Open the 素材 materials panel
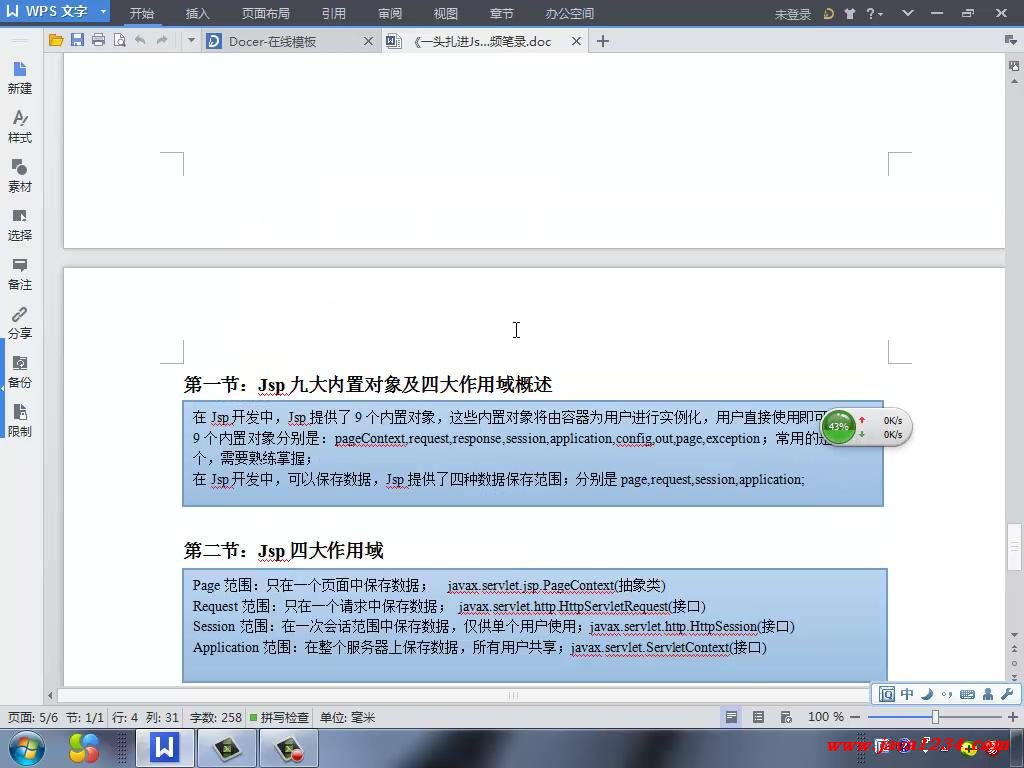Viewport: 1024px width, 768px height. click(x=20, y=174)
